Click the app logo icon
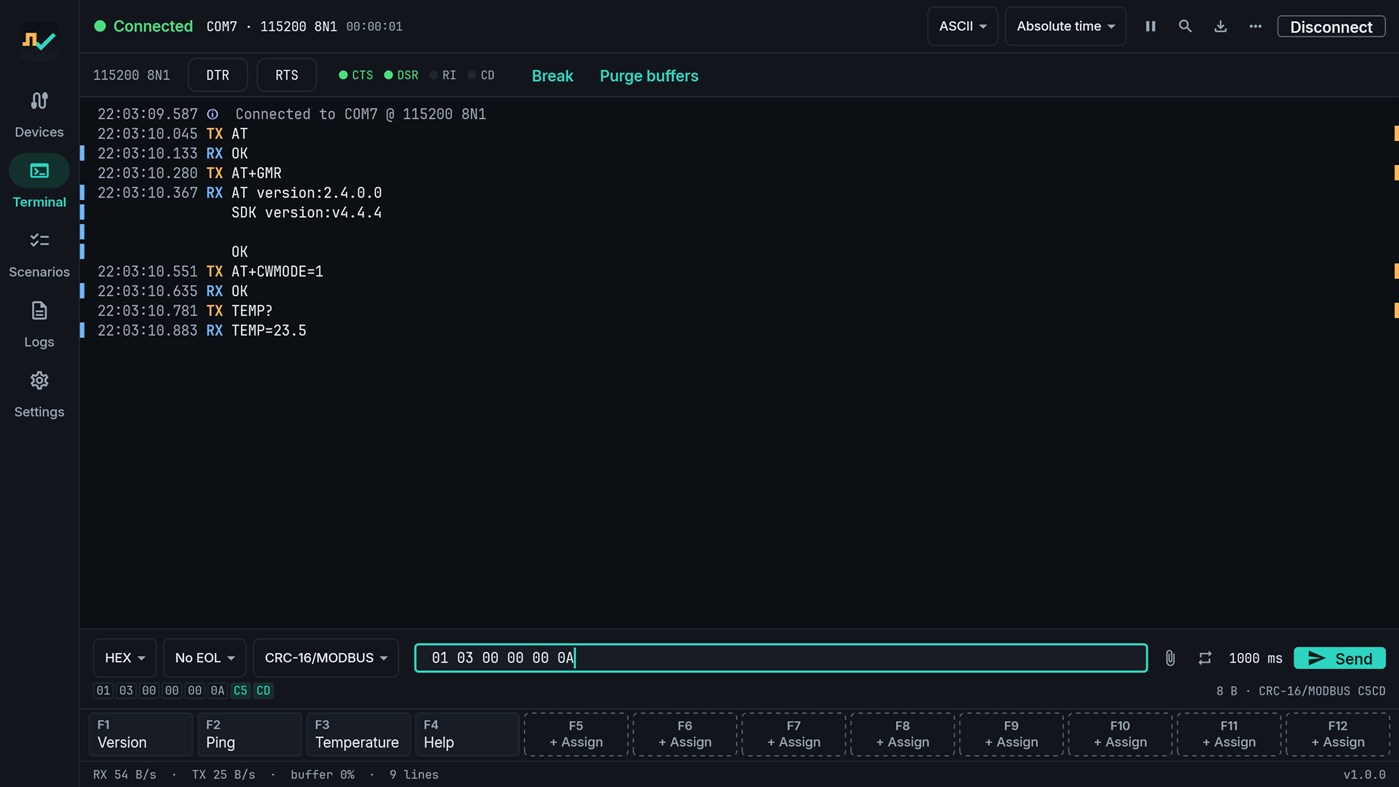 39,41
